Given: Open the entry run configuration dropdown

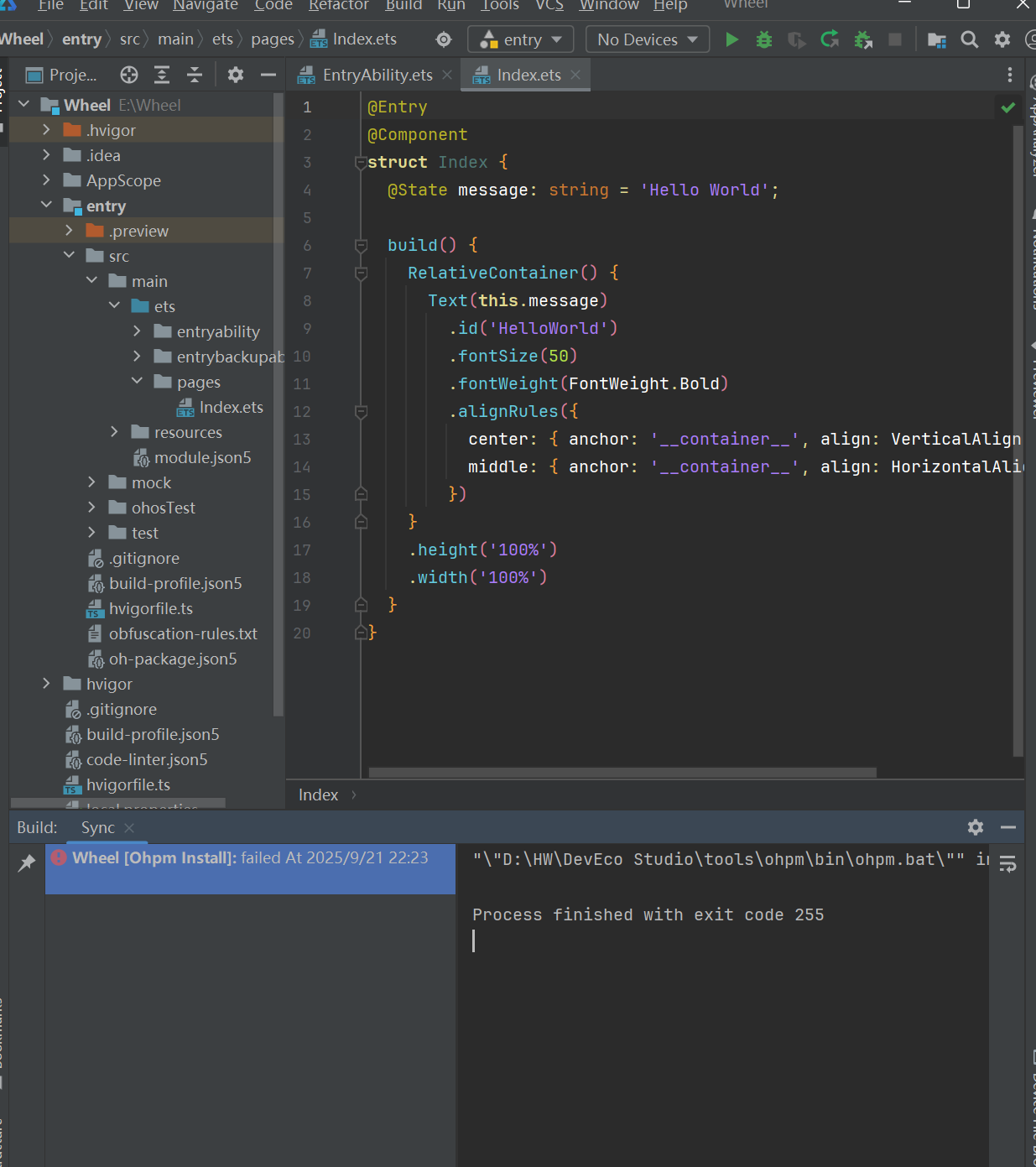Looking at the screenshot, I should pos(521,39).
